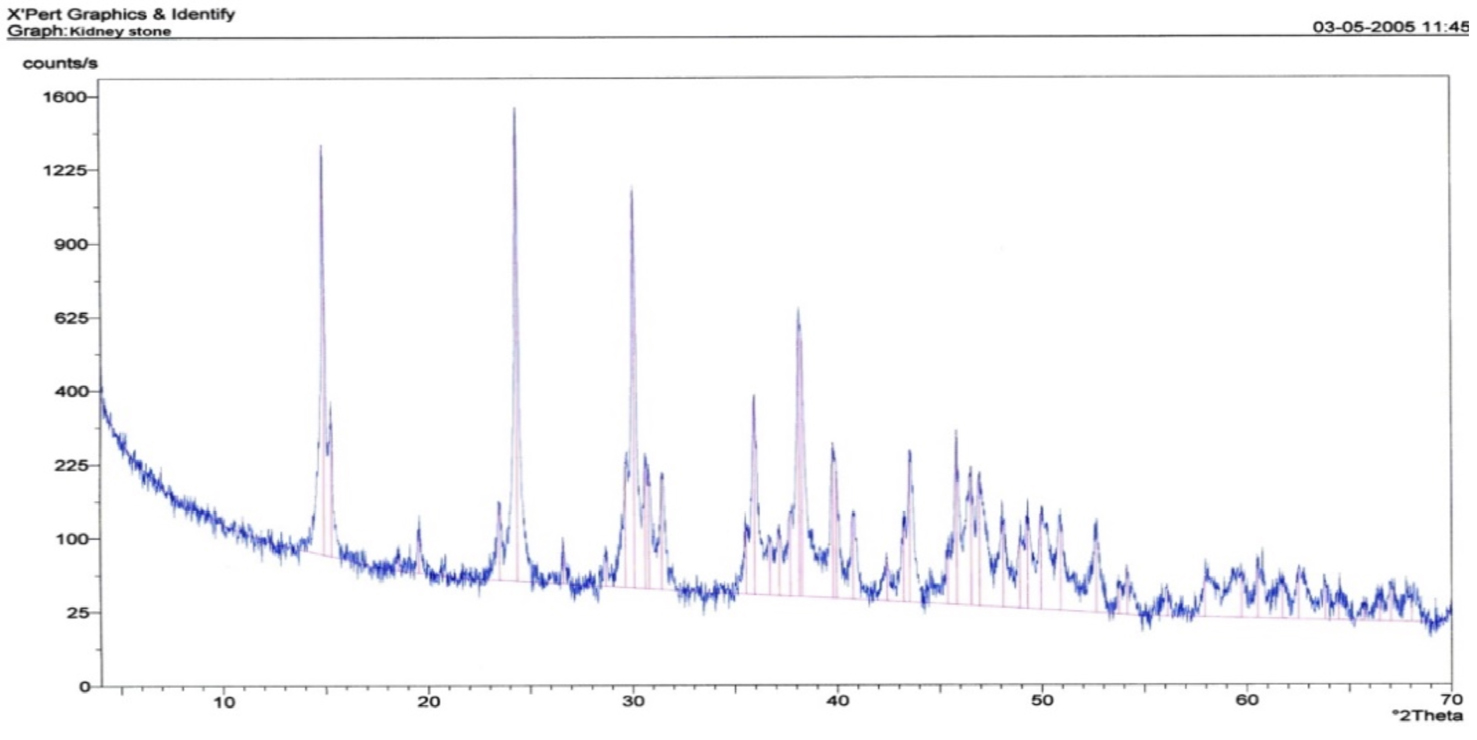Click the 60 x-axis tick label
This screenshot has height=740, width=1477.
tap(1247, 701)
